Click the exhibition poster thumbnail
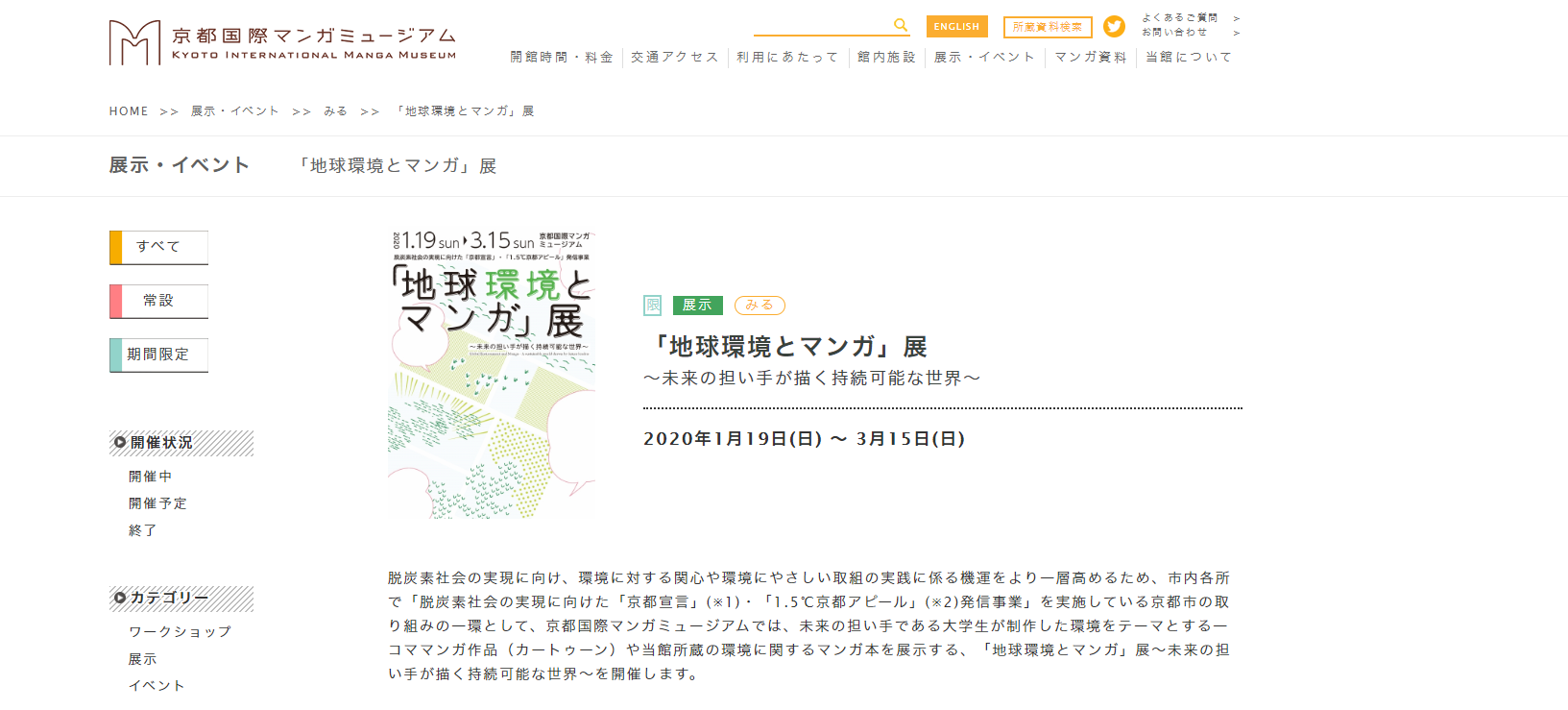This screenshot has width=1568, height=710. coord(492,375)
